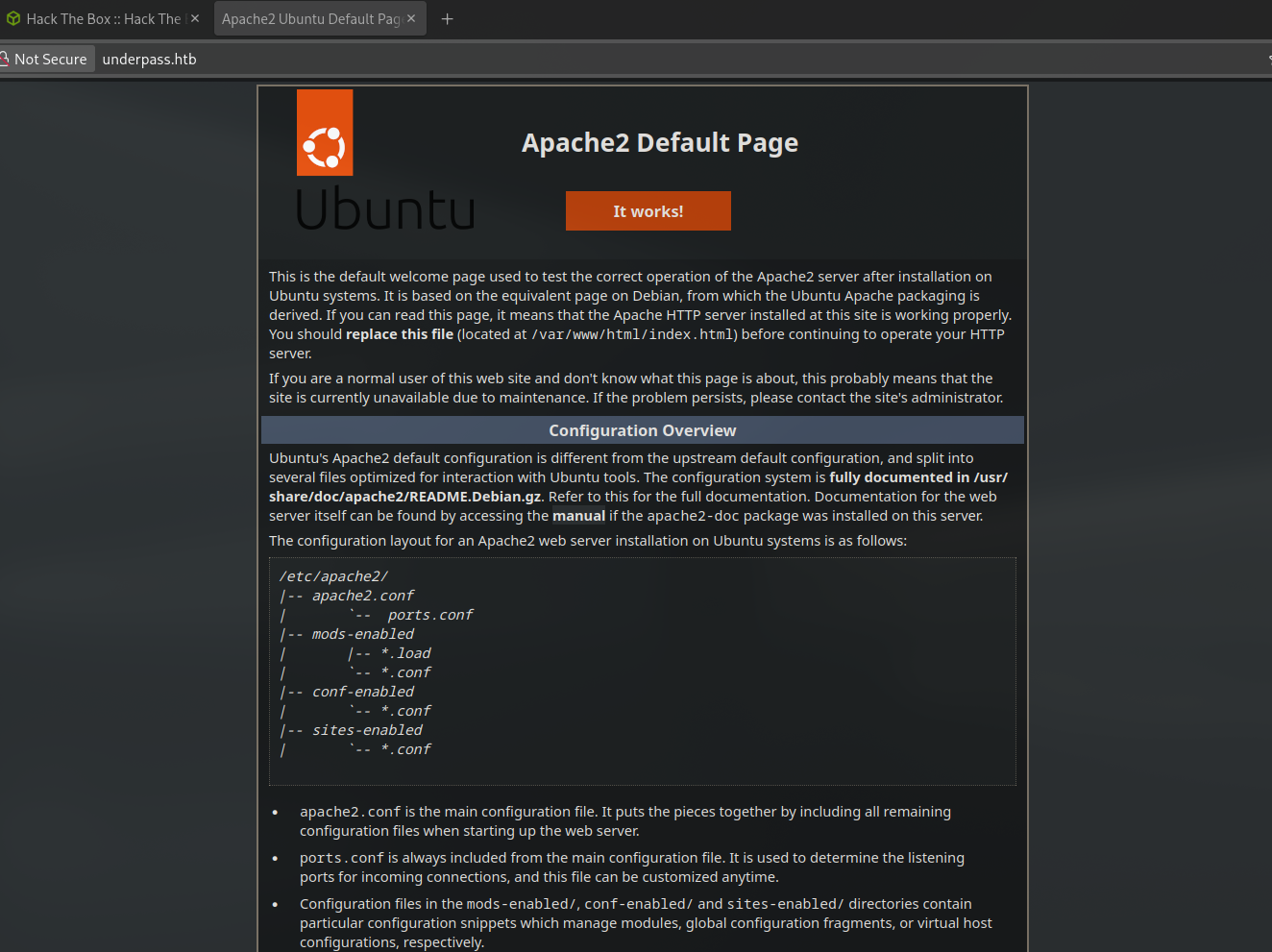This screenshot has width=1272, height=952.
Task: Click mods-enabled in the config tree
Action: (362, 634)
